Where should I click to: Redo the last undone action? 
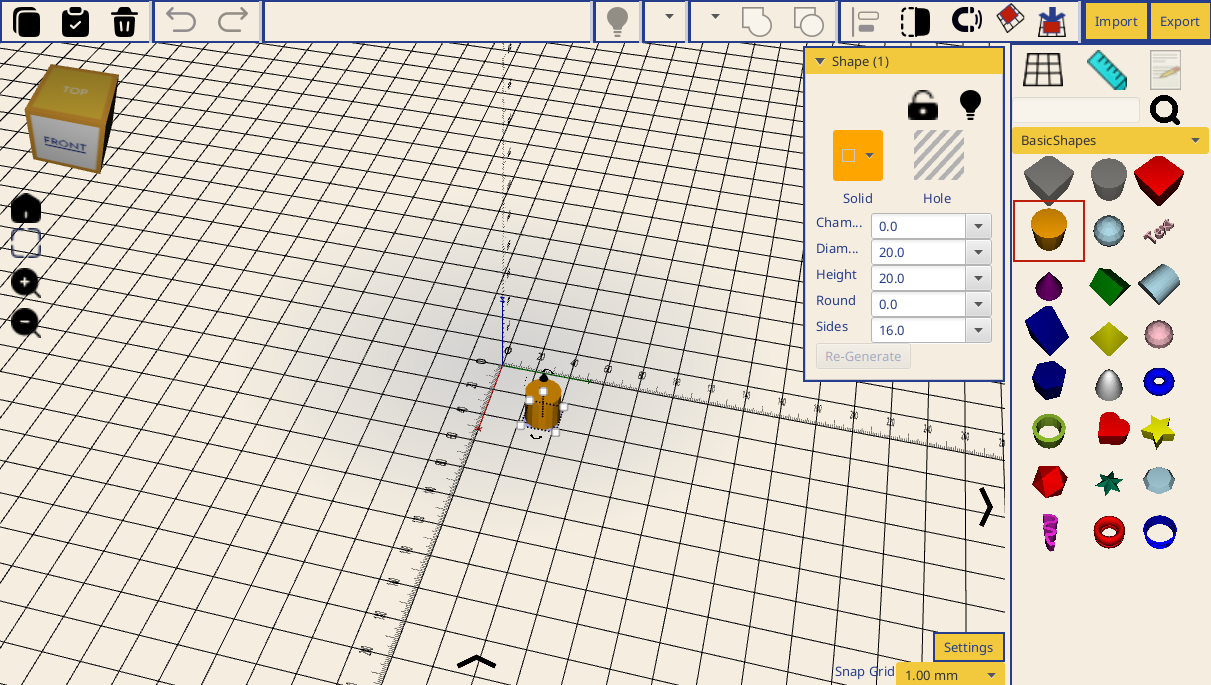pos(233,20)
